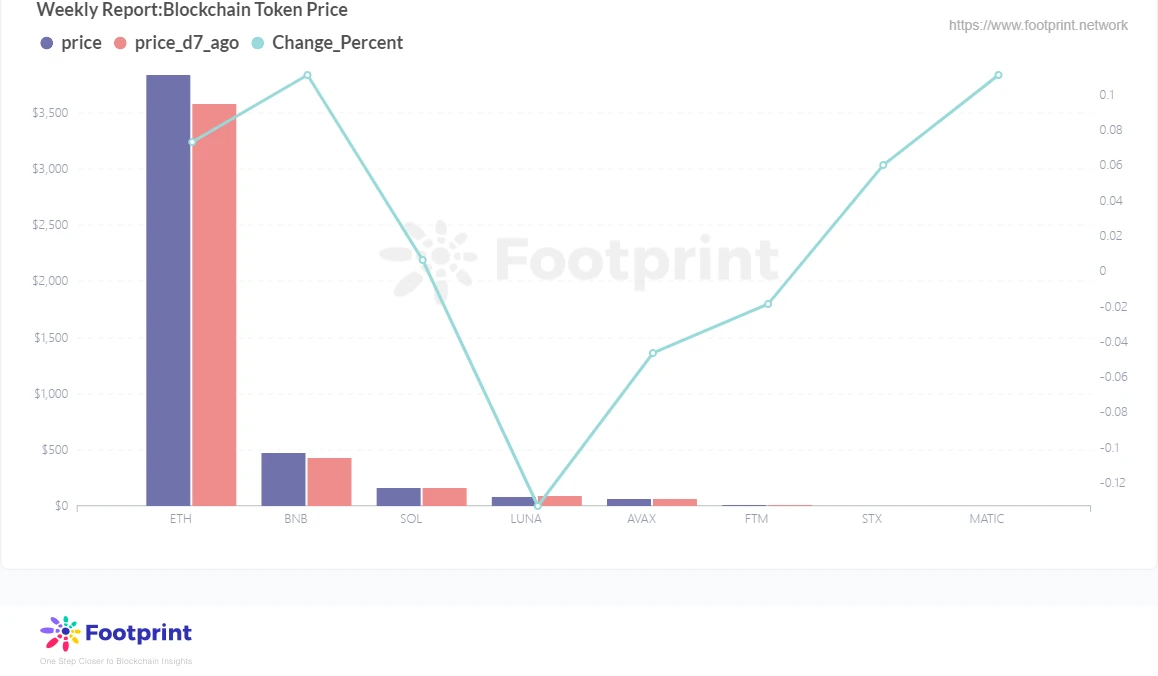The width and height of the screenshot is (1158, 676).
Task: Click the teal Change_Percent legend dot
Action: point(259,43)
